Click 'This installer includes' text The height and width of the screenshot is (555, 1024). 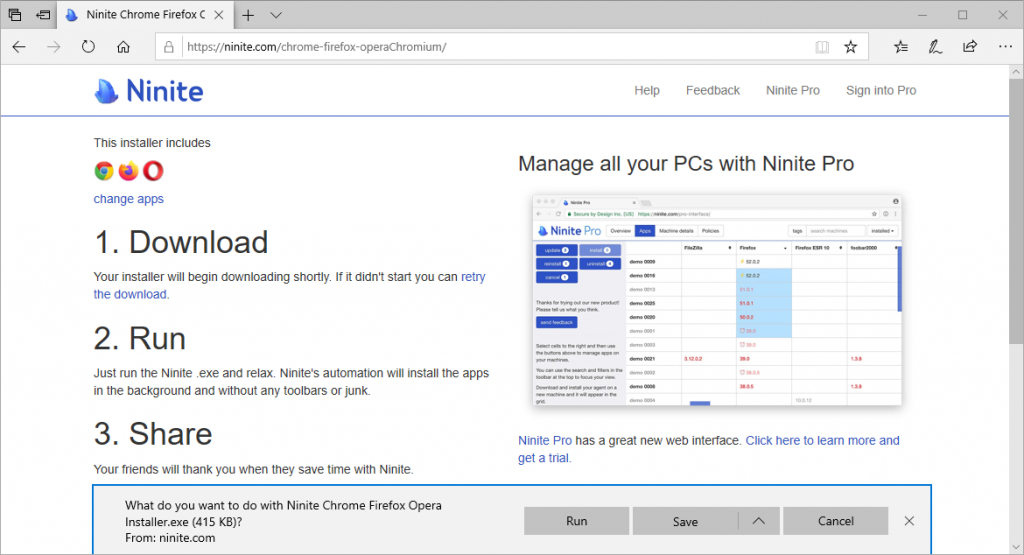click(x=152, y=143)
